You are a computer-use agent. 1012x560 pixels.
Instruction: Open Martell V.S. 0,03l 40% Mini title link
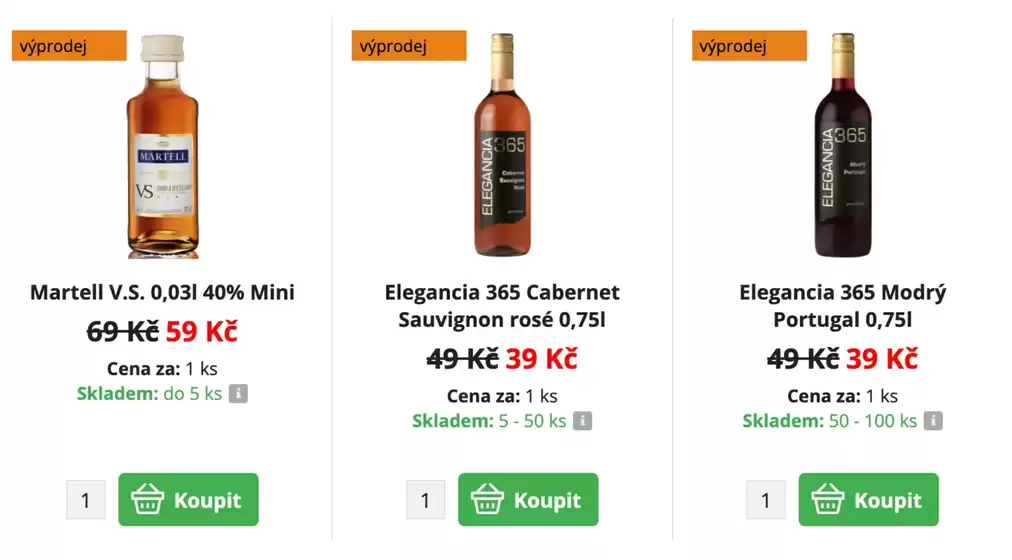(162, 293)
